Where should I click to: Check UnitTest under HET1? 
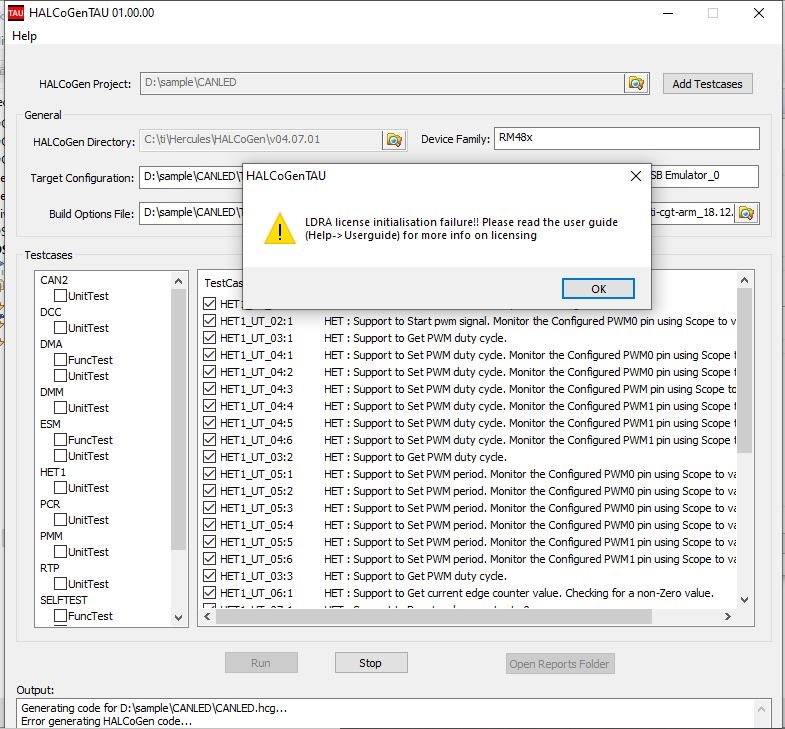[x=60, y=488]
